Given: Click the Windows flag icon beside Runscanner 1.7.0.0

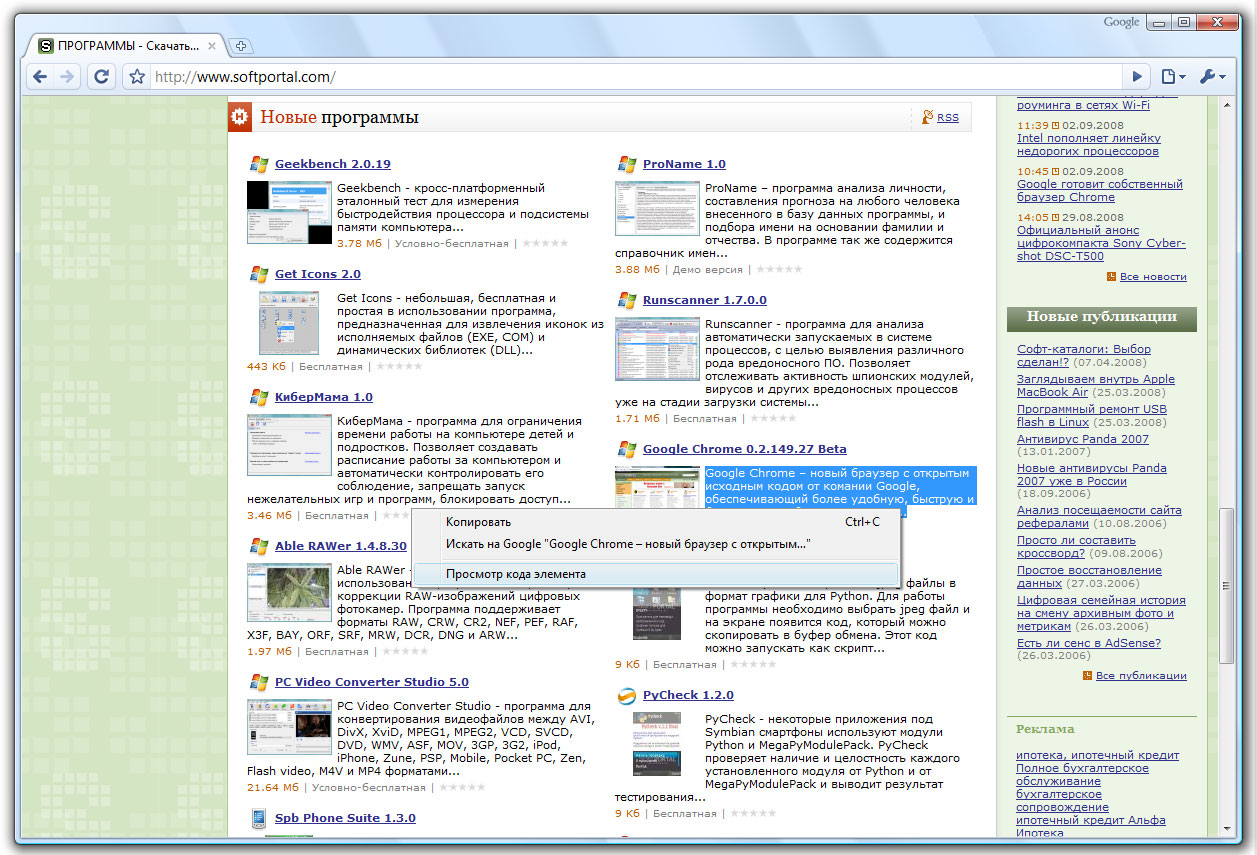Looking at the screenshot, I should point(627,300).
